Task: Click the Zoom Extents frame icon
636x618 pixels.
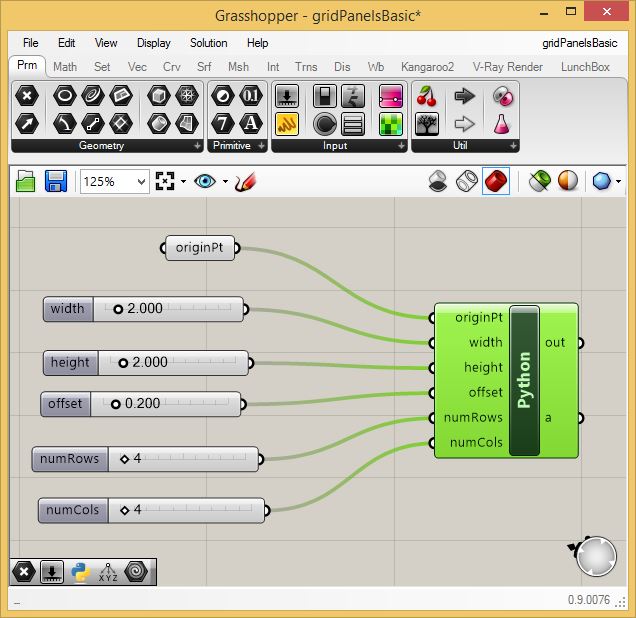Action: [165, 181]
